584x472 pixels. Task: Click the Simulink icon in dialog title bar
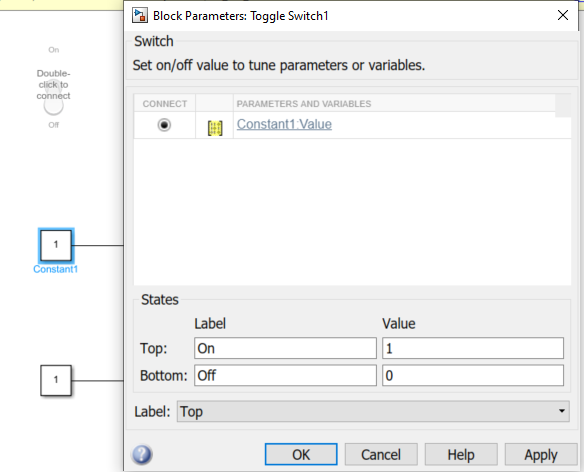(x=140, y=16)
